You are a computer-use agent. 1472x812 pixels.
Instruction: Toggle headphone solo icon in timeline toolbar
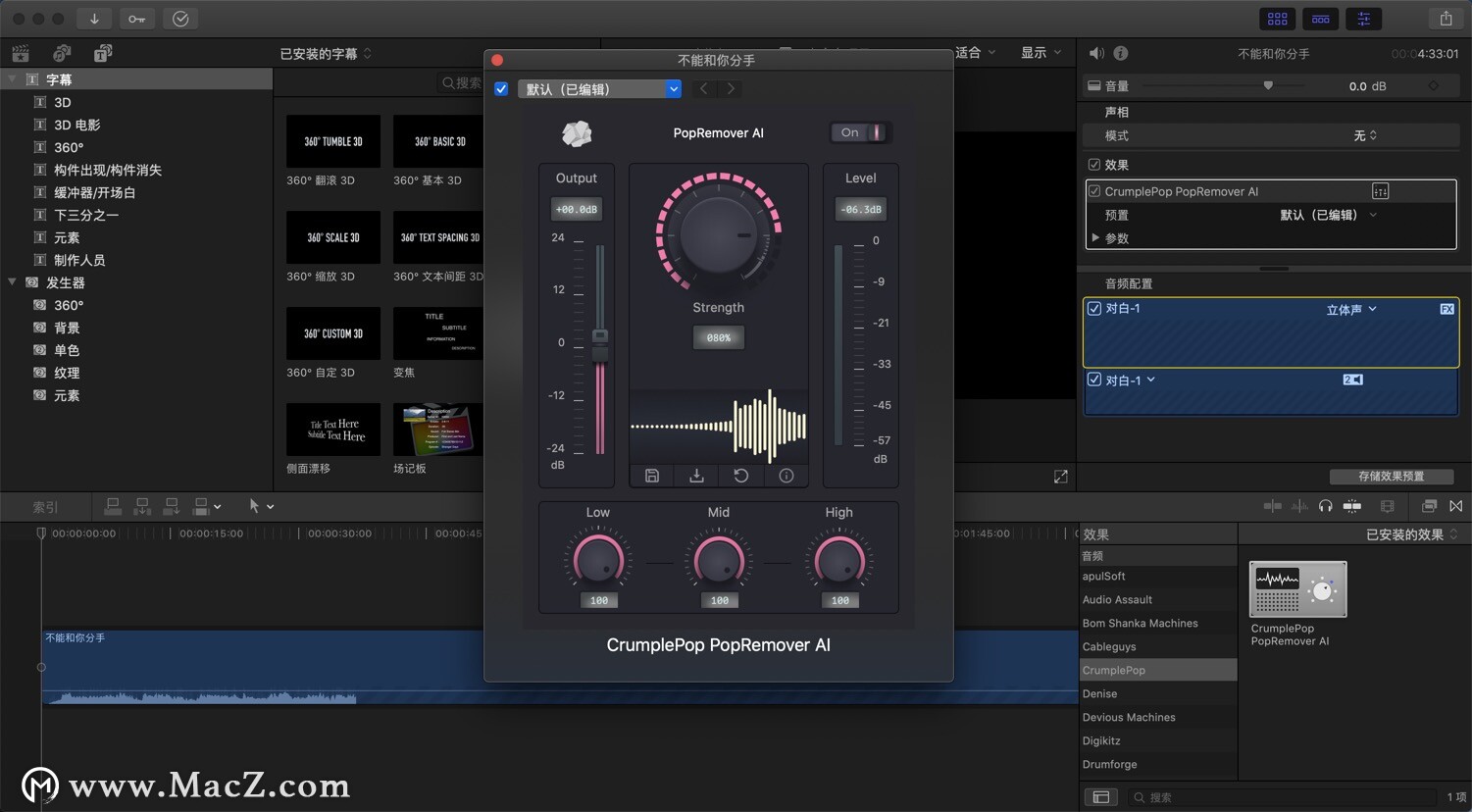pos(1326,506)
